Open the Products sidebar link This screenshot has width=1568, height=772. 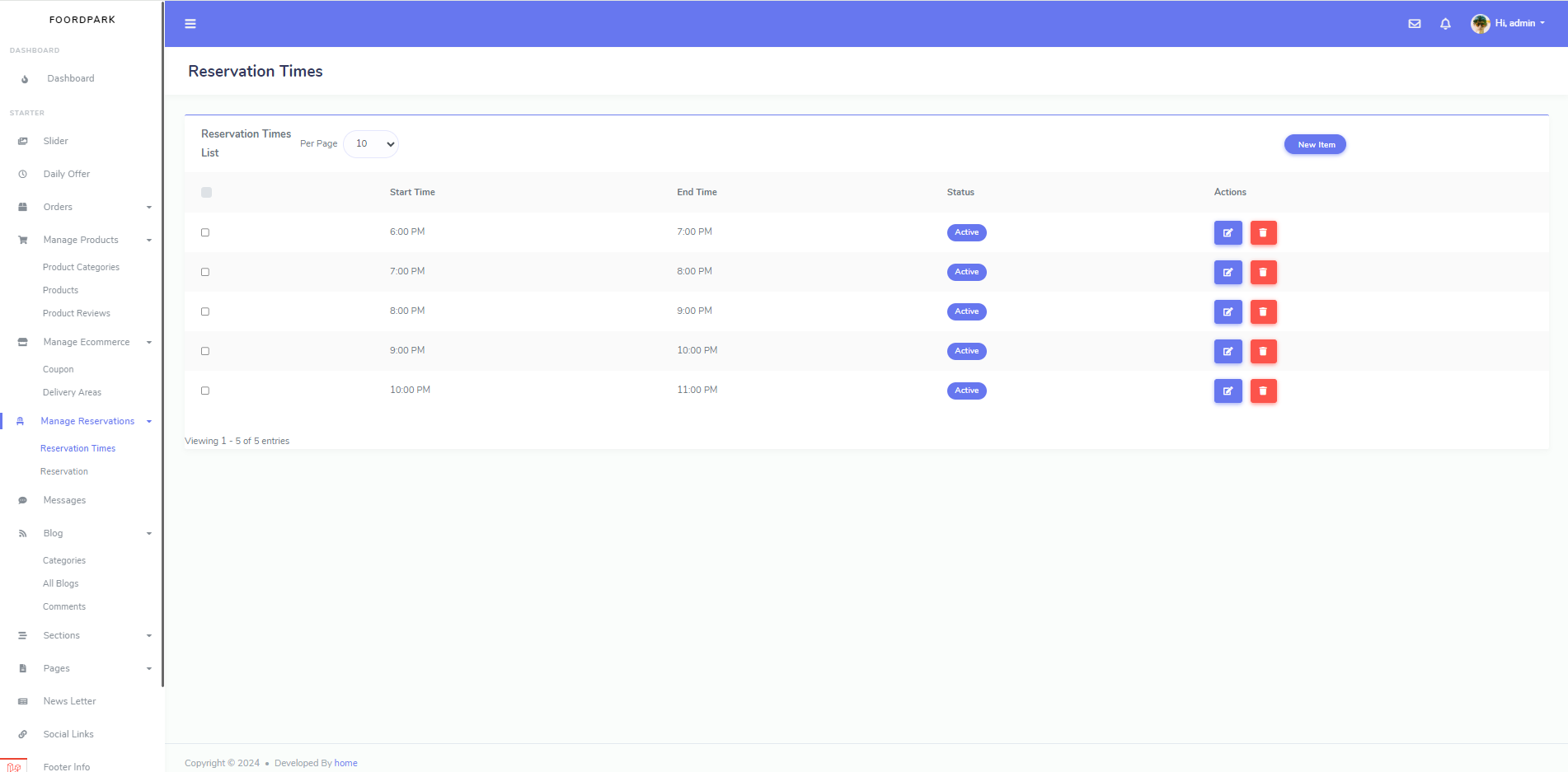pyautogui.click(x=60, y=290)
